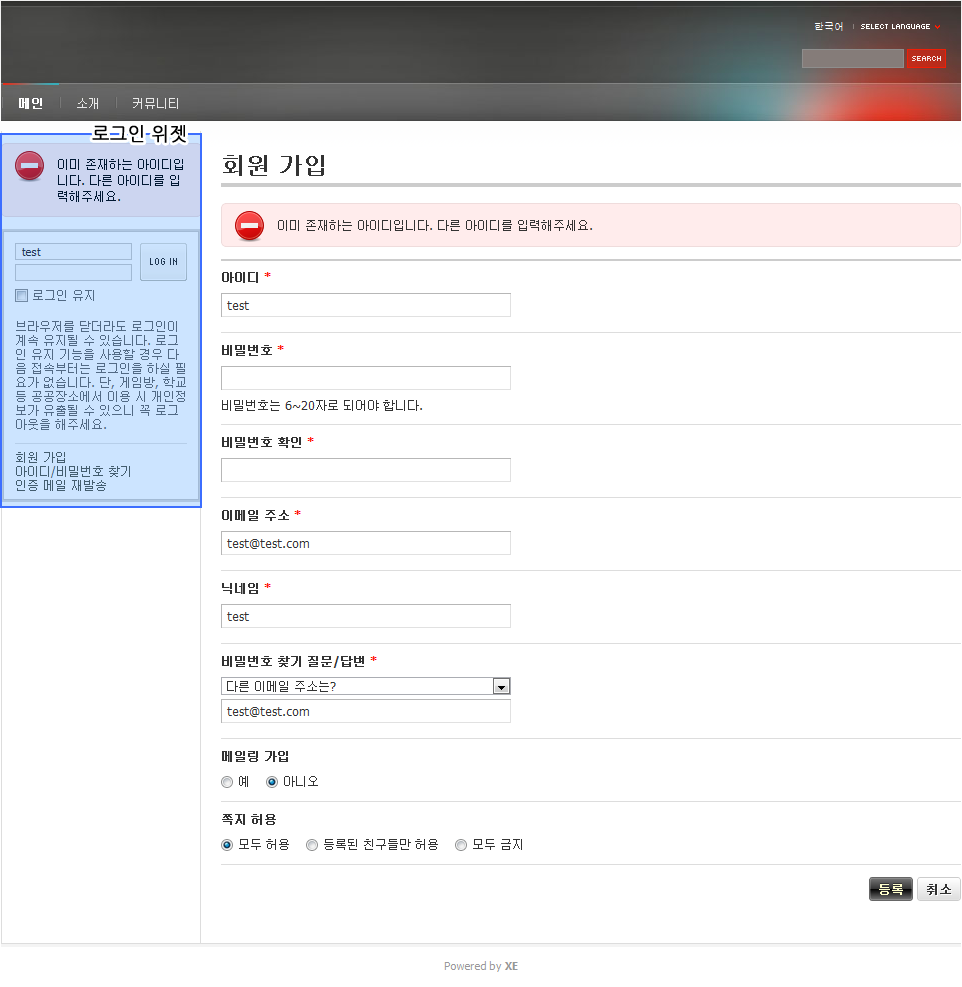Choose 모두 금지 for 쪽지 허용
Viewport: 962px width, 987px height.
click(x=461, y=845)
